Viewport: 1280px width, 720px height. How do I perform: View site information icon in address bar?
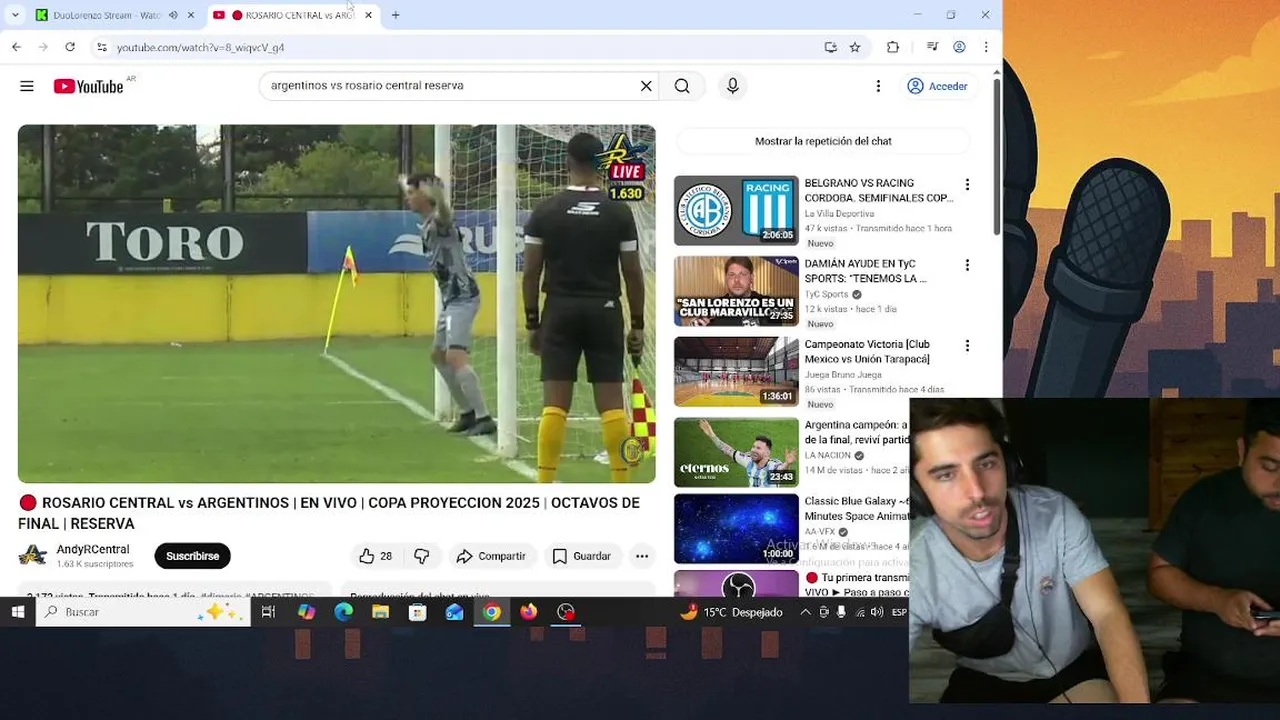tap(101, 47)
